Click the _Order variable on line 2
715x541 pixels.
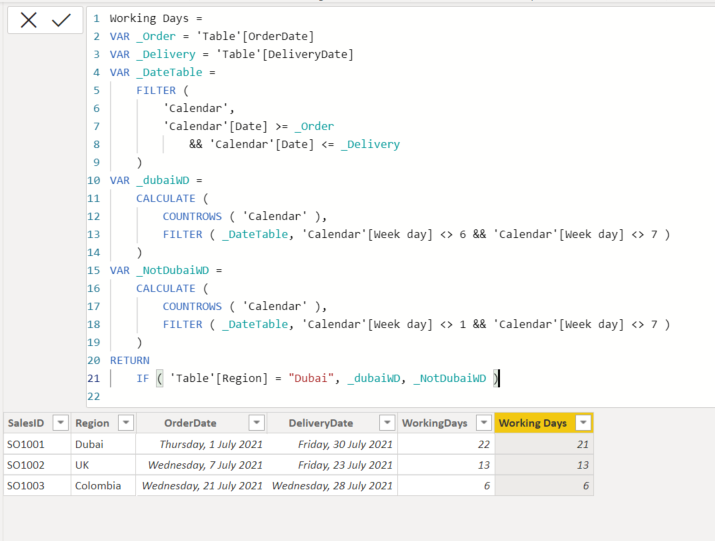pos(156,36)
